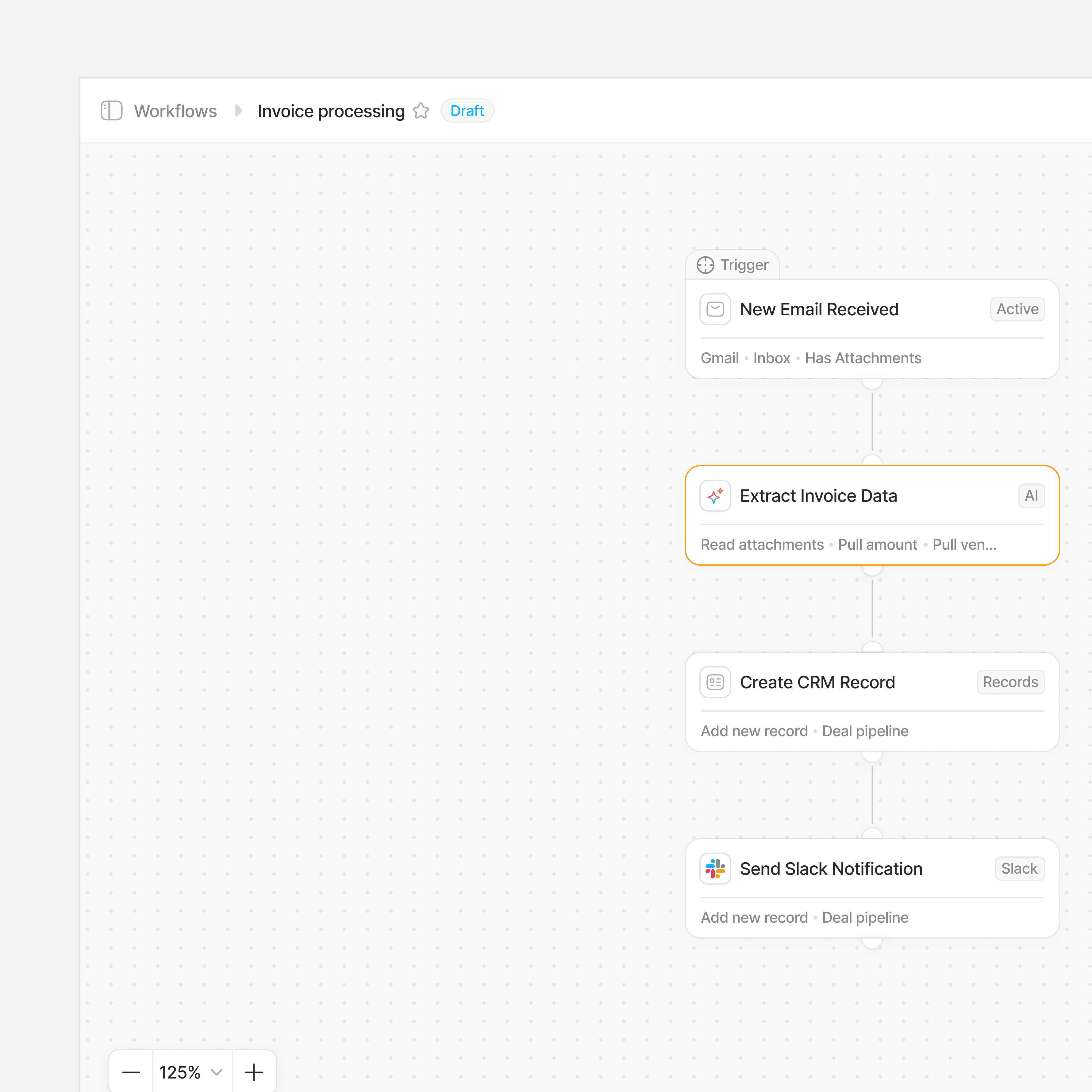Click the Trigger crosshair icon

click(x=705, y=265)
